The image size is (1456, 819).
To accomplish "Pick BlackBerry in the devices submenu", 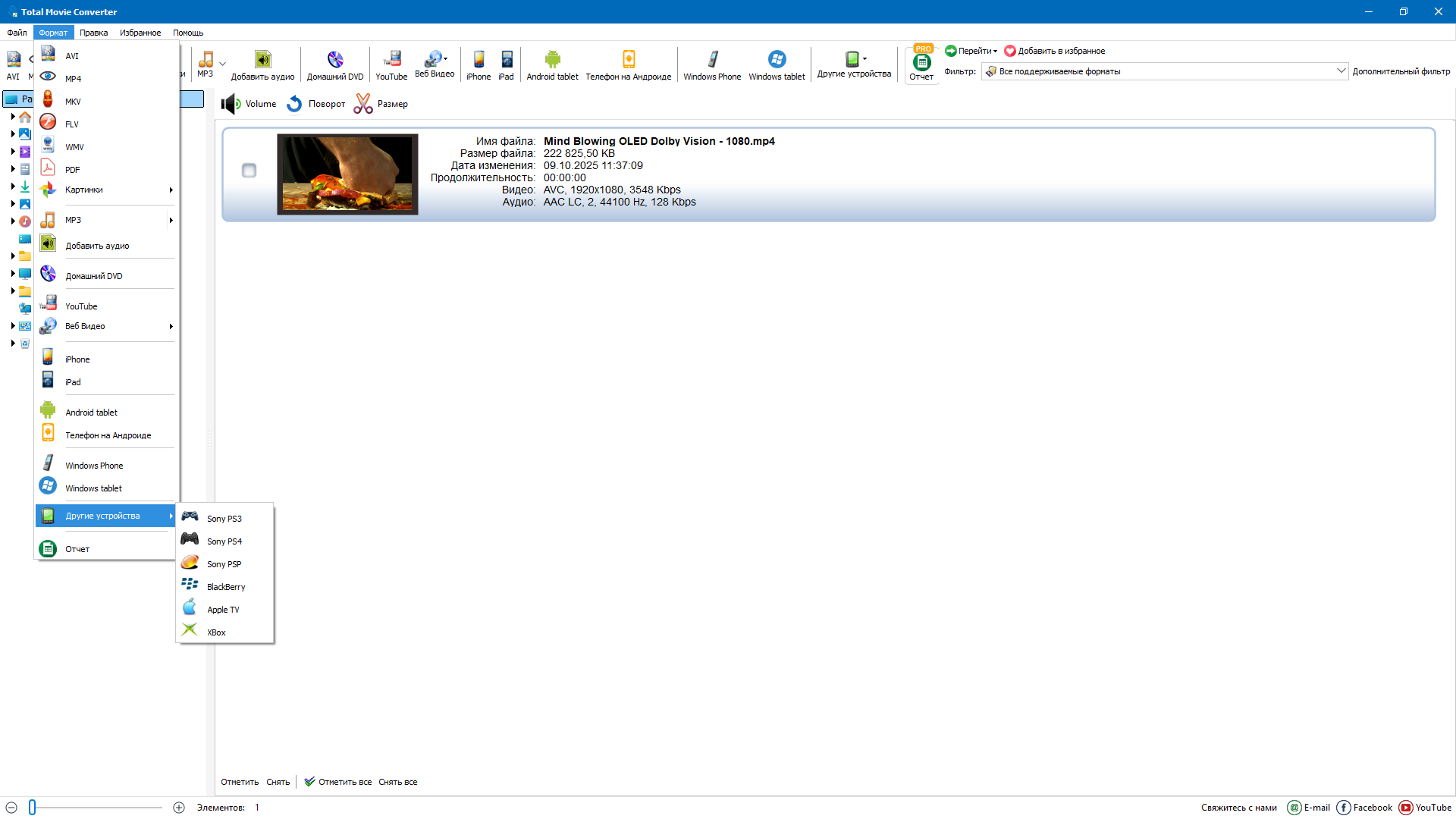I will pos(225,587).
